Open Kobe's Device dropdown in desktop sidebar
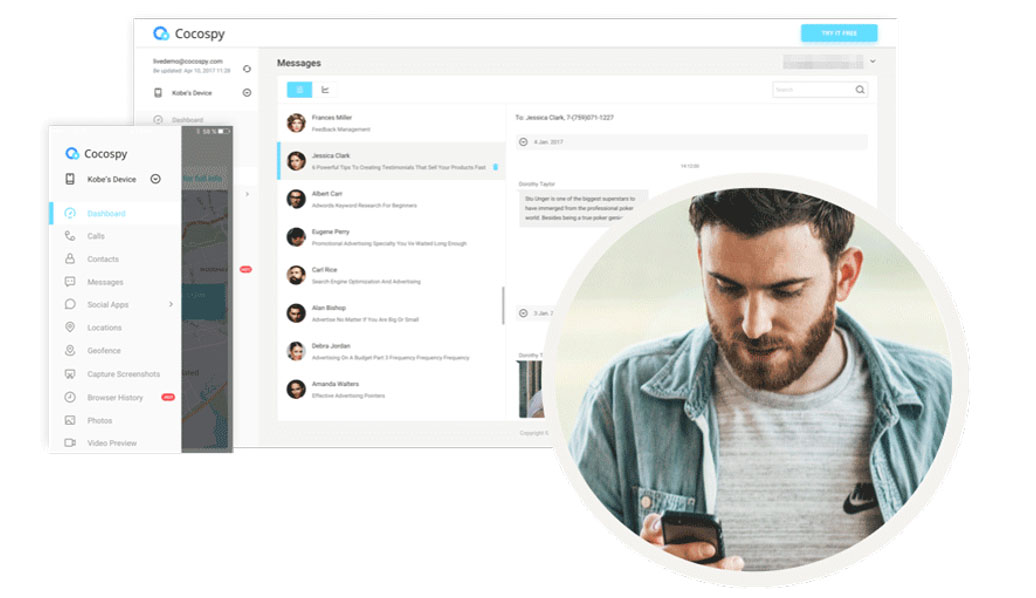This screenshot has width=1036, height=598. (x=246, y=93)
